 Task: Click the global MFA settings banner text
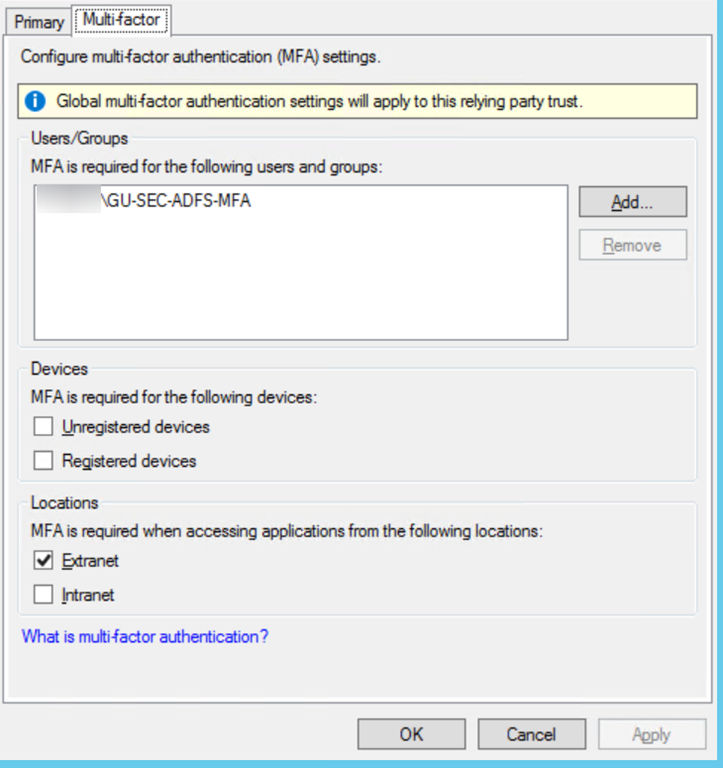(319, 101)
